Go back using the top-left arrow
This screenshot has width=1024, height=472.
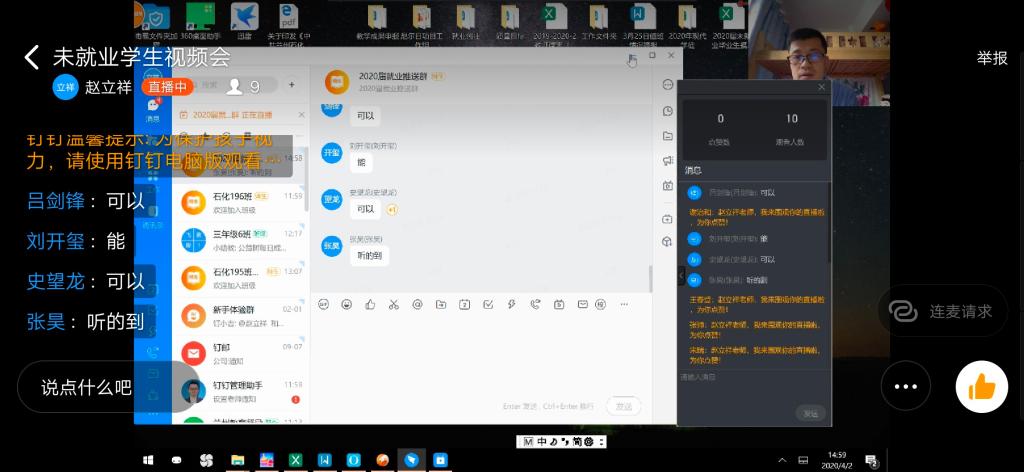(x=31, y=57)
